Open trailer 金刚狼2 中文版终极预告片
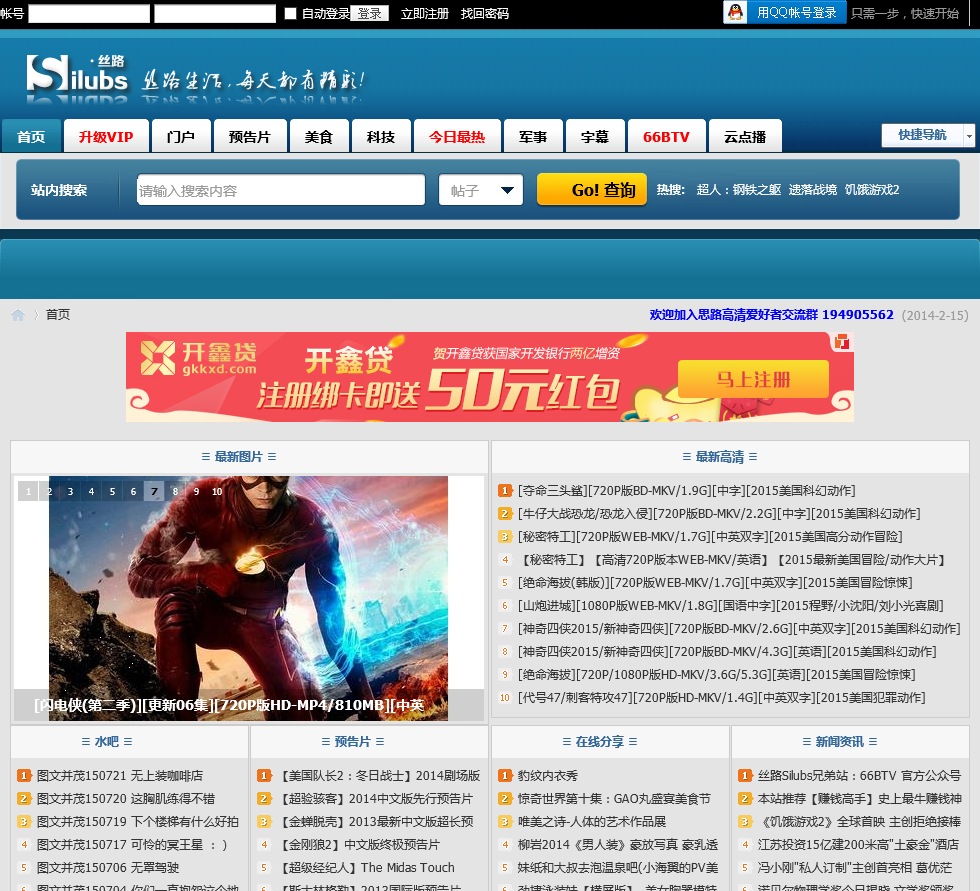The image size is (980, 891). (359, 844)
